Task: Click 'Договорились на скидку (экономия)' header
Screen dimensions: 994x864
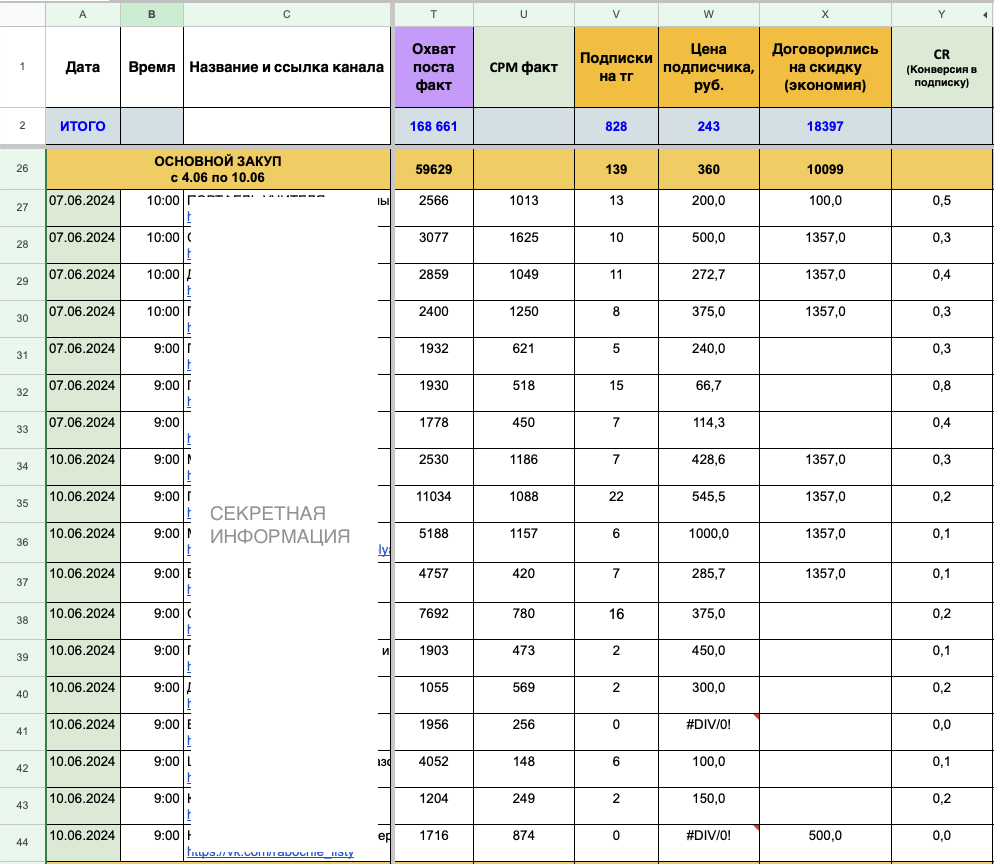Action: click(825, 67)
